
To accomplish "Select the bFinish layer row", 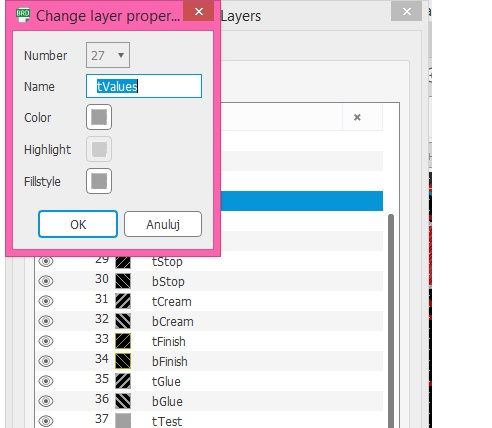I will click(209, 361).
